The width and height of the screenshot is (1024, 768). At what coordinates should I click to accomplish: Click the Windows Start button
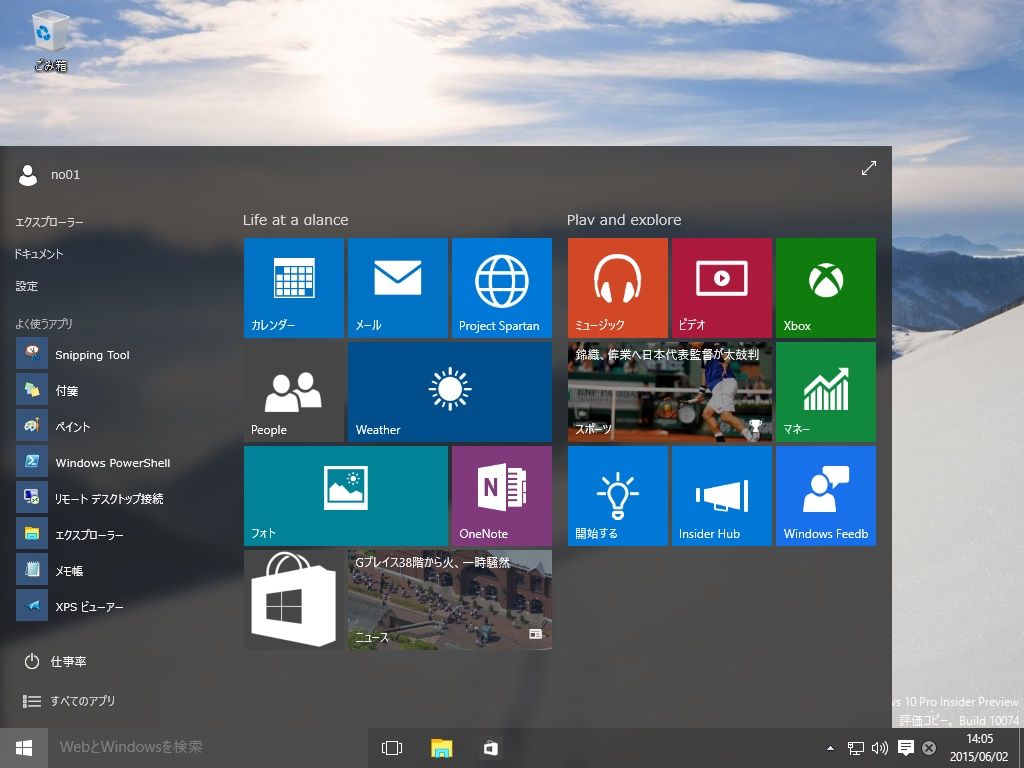[24, 748]
